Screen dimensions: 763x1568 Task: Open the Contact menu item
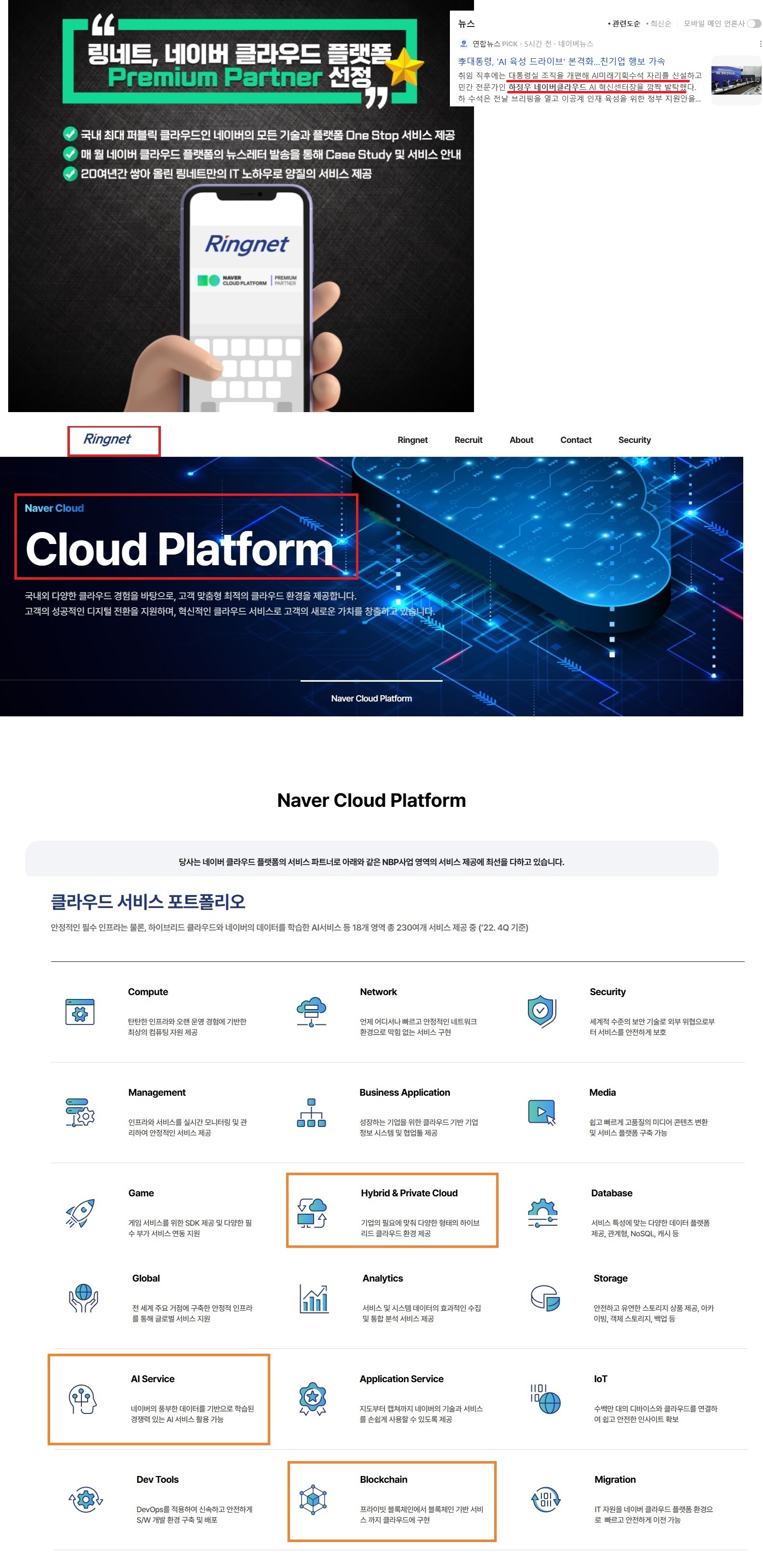tap(575, 440)
